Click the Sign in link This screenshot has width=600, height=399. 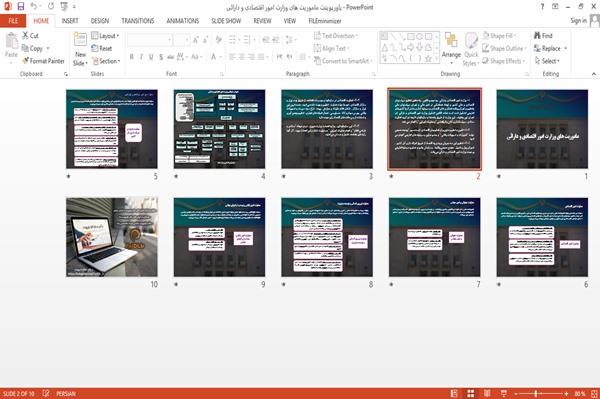[x=579, y=21]
